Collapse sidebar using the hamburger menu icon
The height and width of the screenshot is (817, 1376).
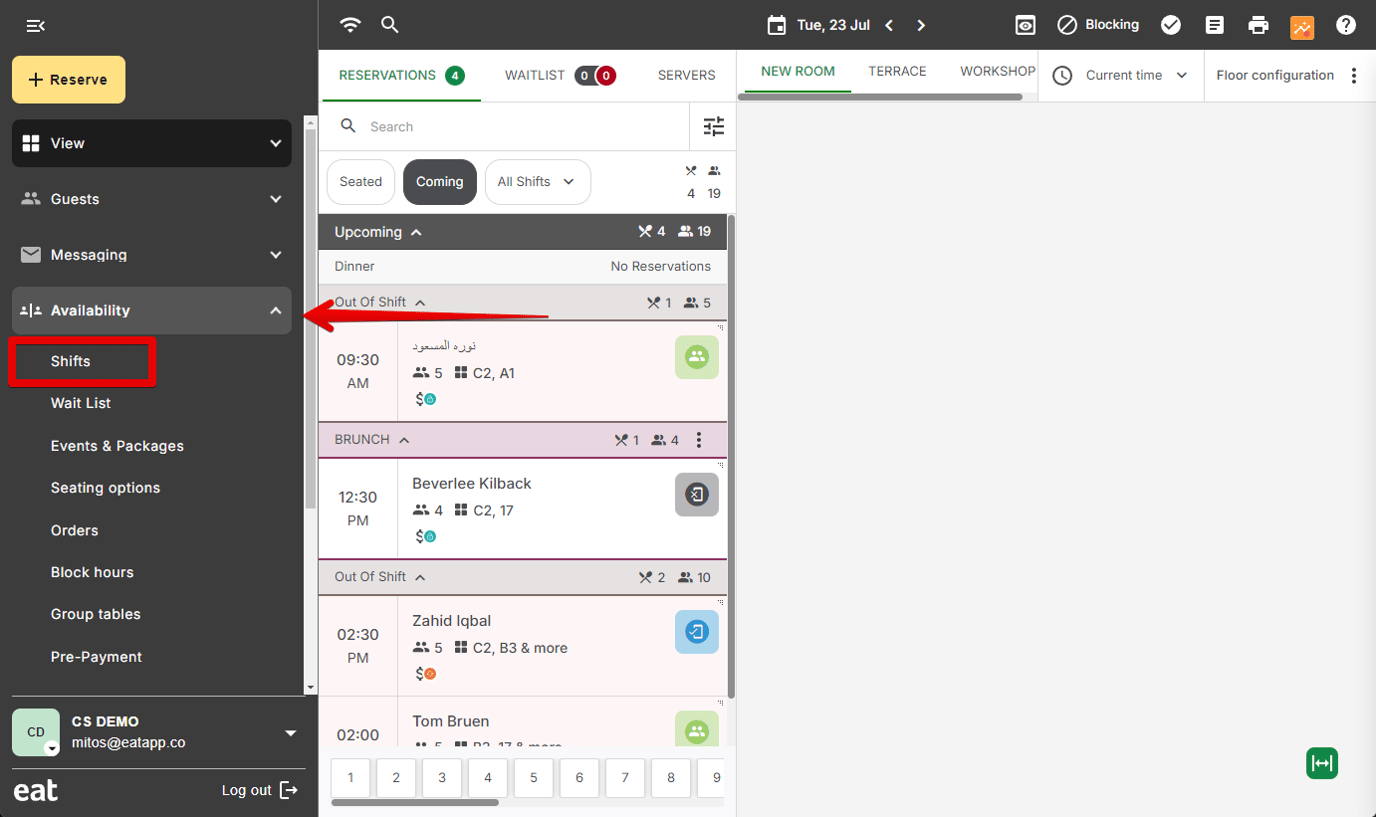point(35,25)
